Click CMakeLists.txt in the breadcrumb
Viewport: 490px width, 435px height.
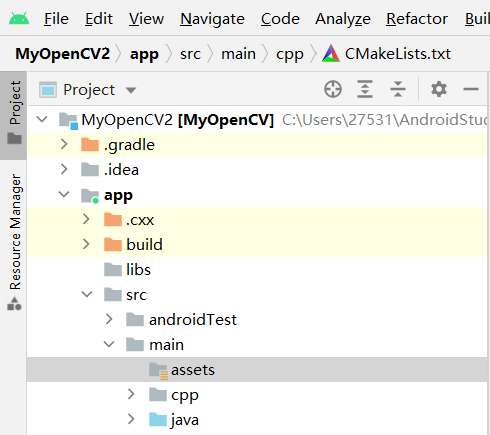[398, 54]
